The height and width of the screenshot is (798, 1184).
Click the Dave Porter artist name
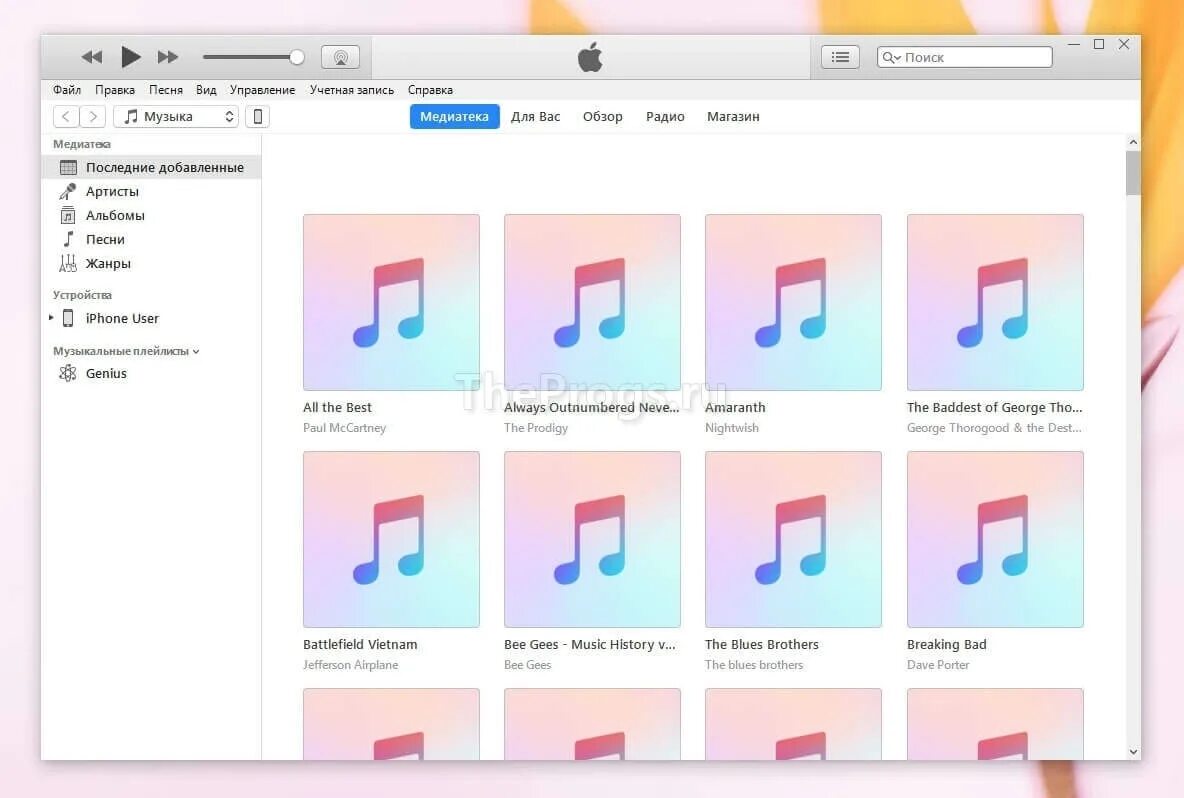pyautogui.click(x=938, y=664)
